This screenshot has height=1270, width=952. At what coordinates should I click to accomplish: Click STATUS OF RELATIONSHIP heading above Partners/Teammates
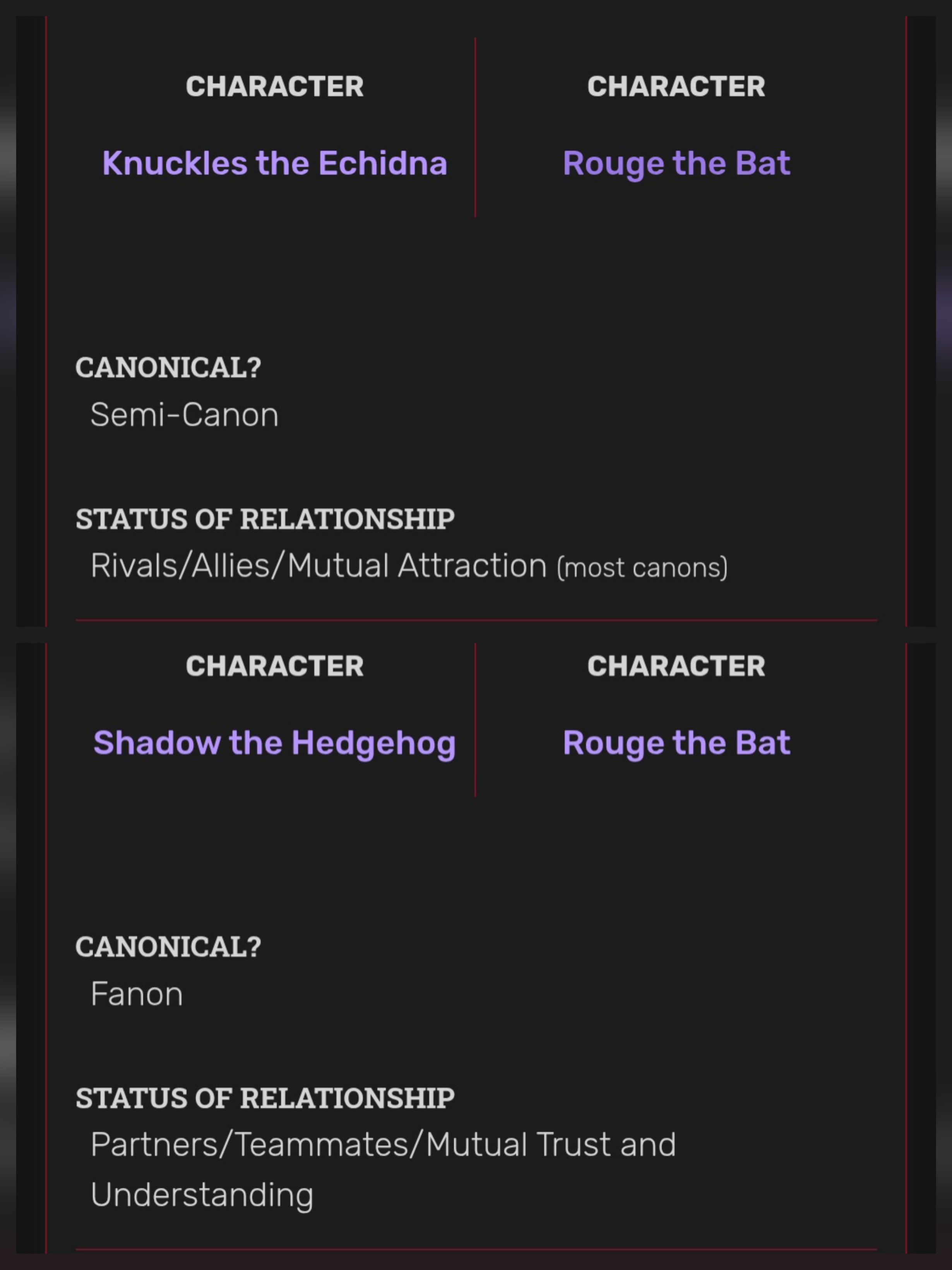click(265, 1098)
